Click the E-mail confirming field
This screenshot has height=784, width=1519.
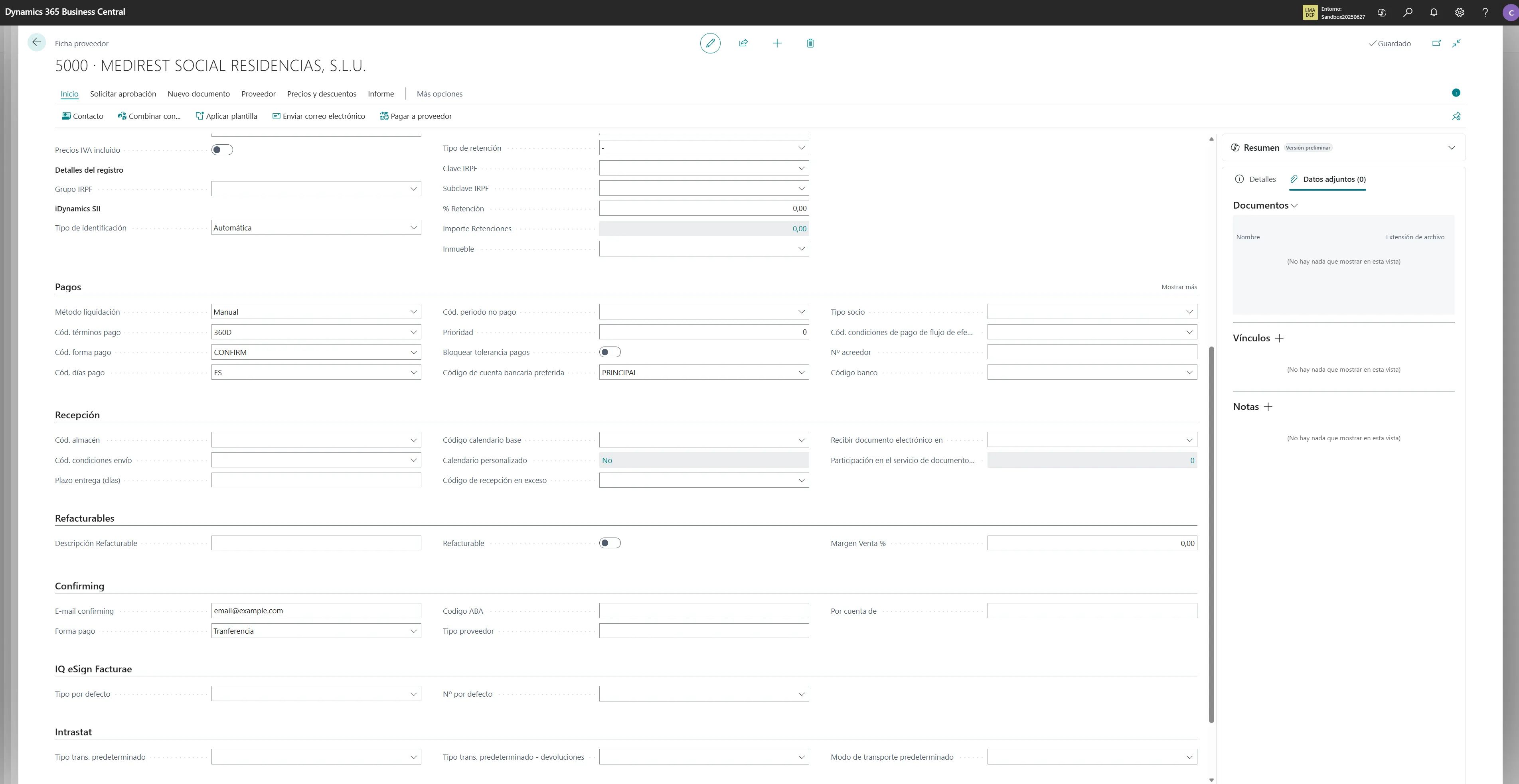point(316,611)
